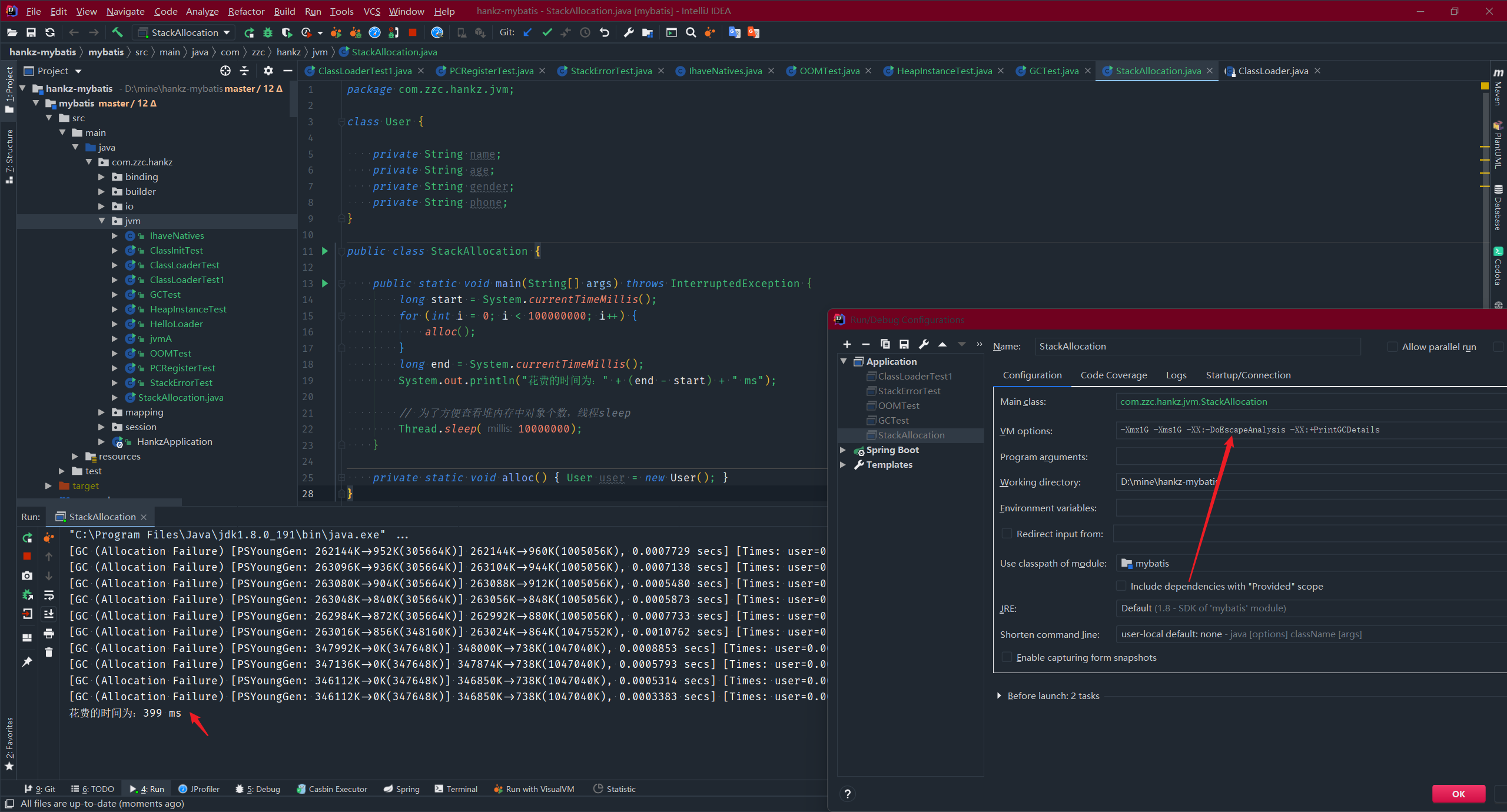Collapse all in the Project panel
The image size is (1507, 812).
pyautogui.click(x=244, y=71)
